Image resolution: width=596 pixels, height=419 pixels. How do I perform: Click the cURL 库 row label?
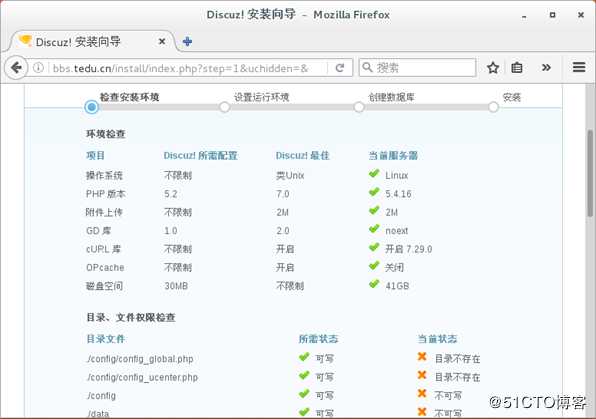pyautogui.click(x=103, y=249)
